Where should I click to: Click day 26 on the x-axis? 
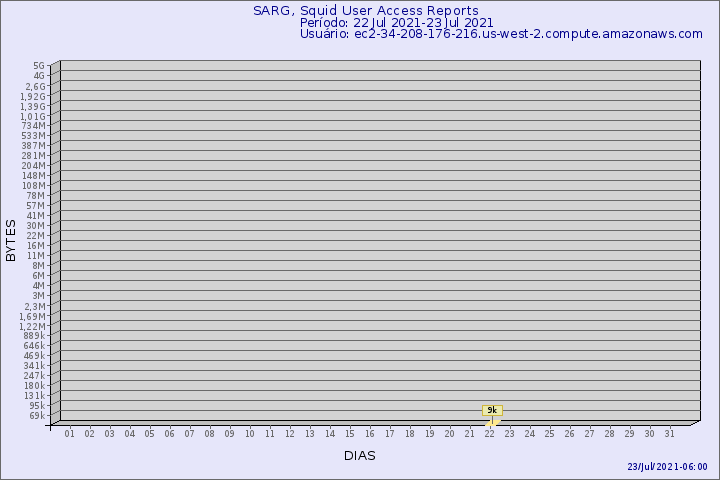point(569,434)
